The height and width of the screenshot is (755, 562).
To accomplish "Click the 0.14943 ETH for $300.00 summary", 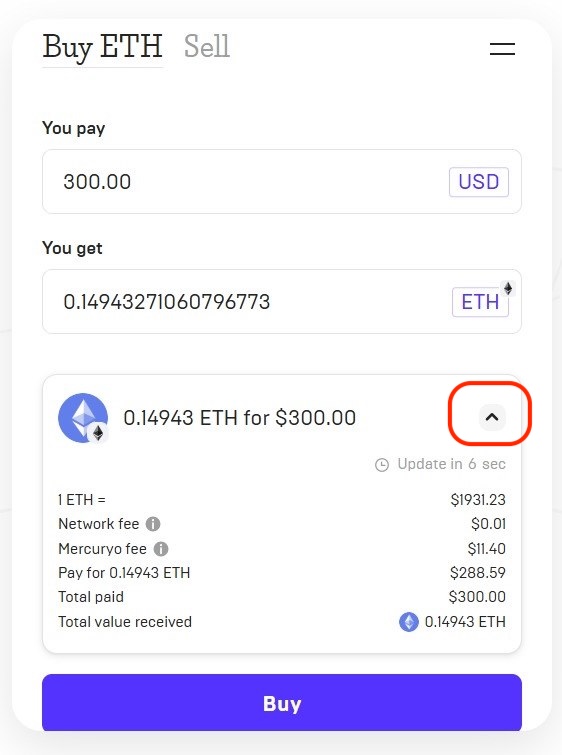I will pyautogui.click(x=240, y=417).
